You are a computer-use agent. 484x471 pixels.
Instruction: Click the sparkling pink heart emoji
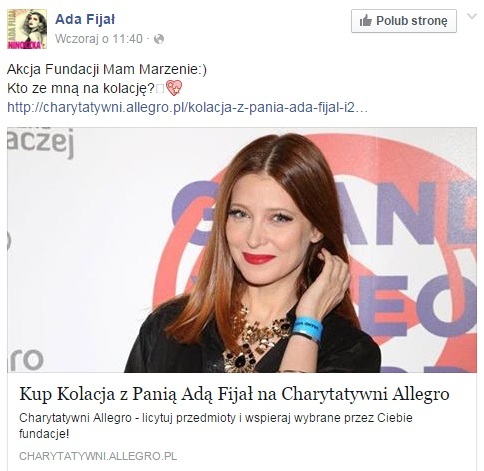click(174, 88)
